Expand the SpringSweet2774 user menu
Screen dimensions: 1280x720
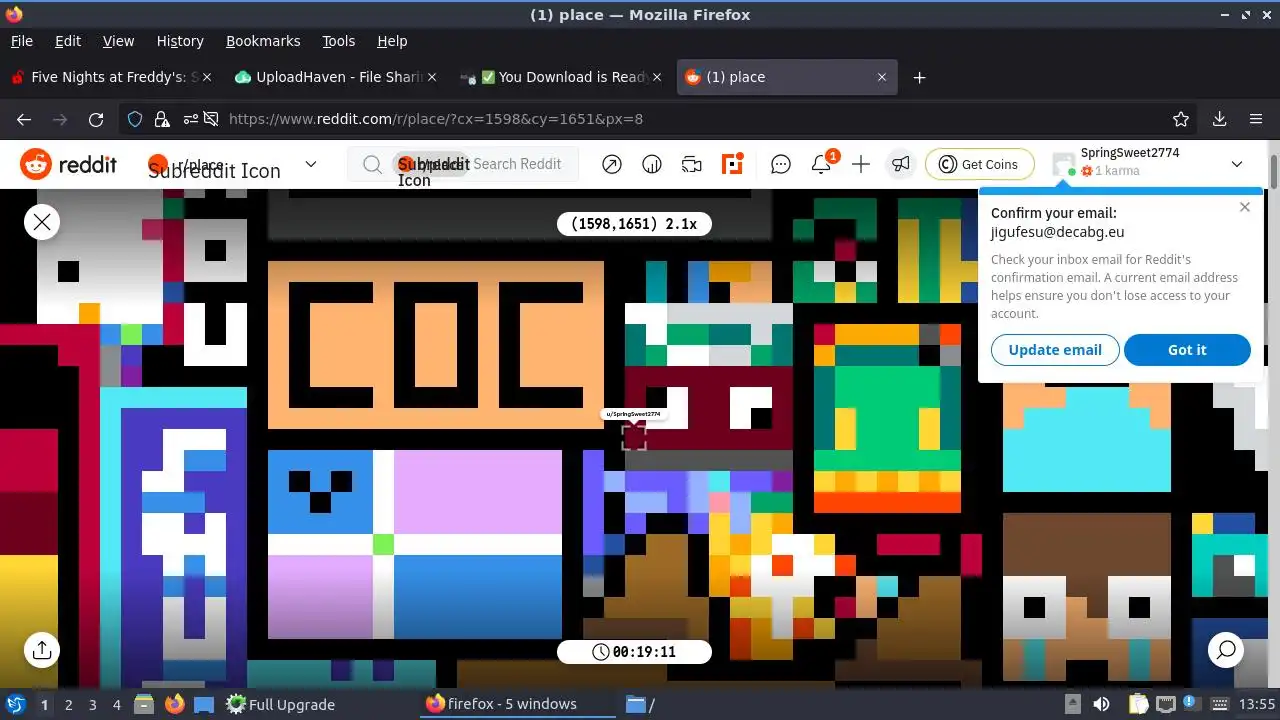(x=1237, y=164)
